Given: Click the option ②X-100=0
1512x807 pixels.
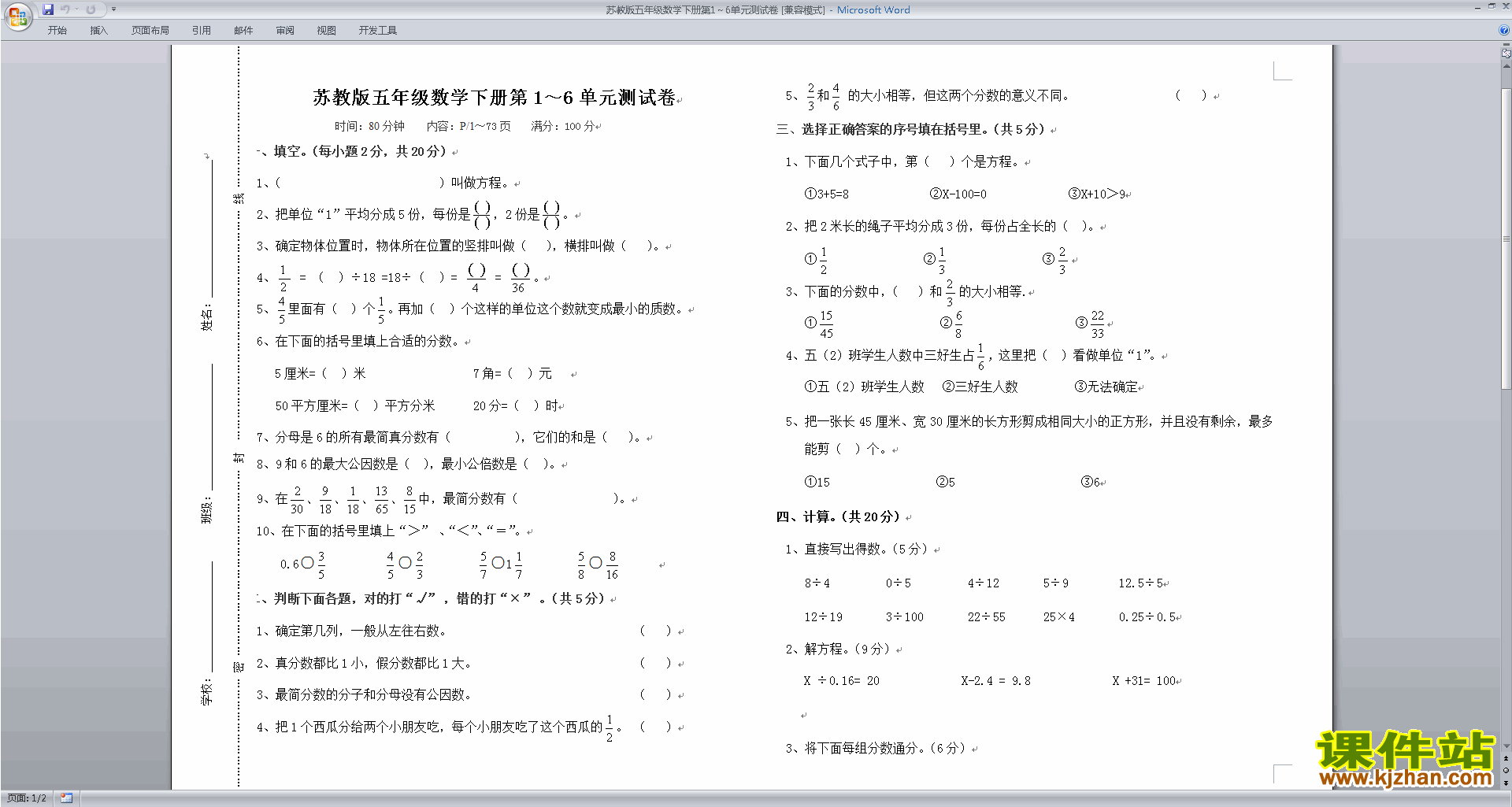Looking at the screenshot, I should click(x=958, y=194).
